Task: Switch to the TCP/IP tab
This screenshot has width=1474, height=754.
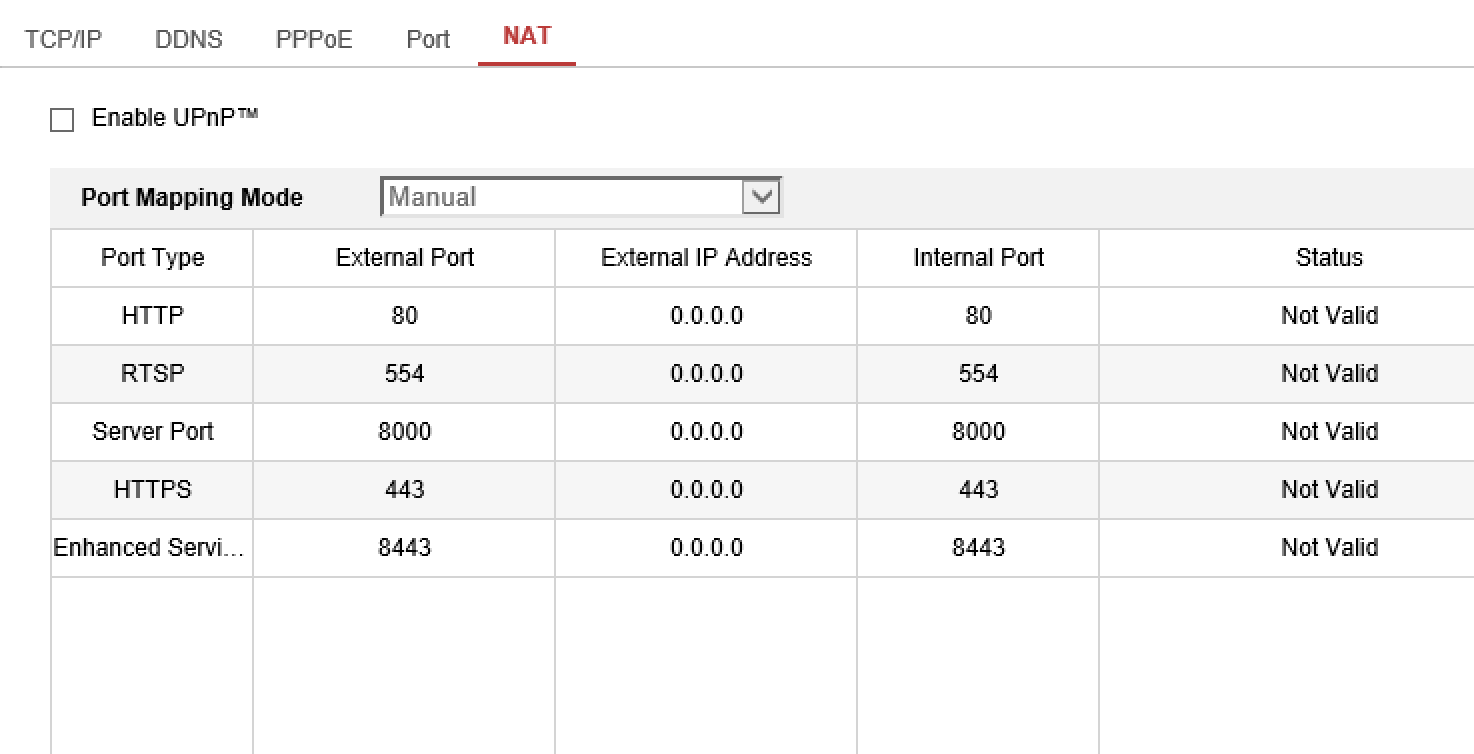Action: (63, 39)
